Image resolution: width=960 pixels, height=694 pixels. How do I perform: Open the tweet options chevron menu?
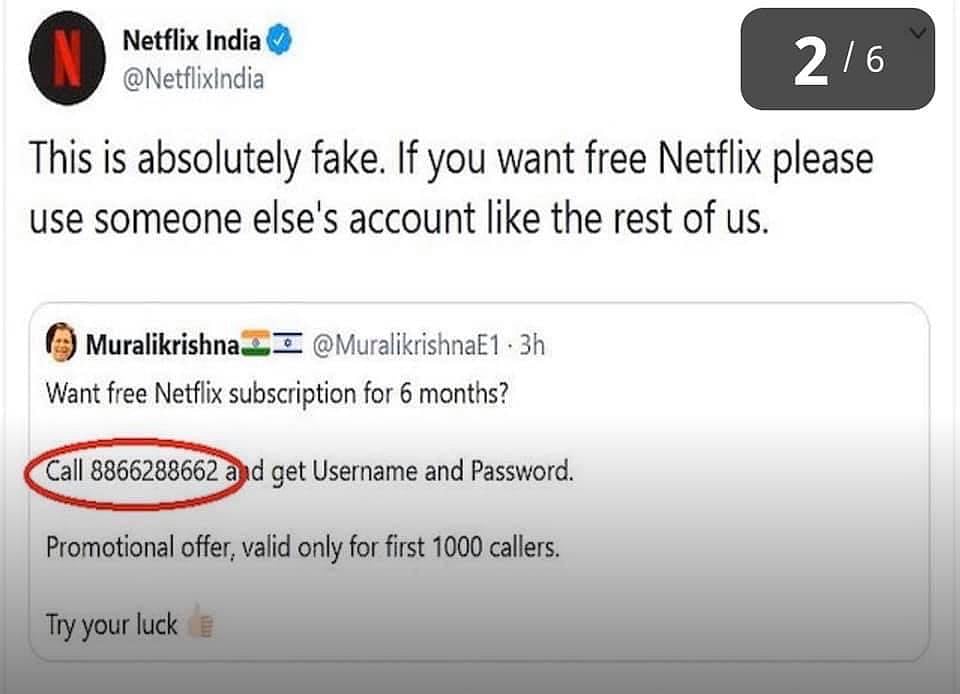(918, 33)
